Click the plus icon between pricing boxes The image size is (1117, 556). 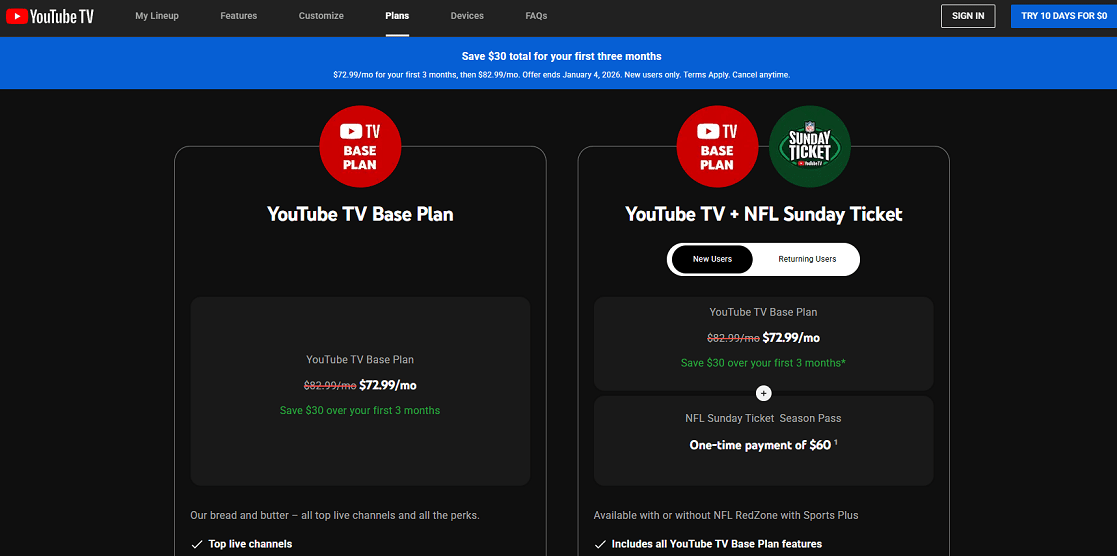pyautogui.click(x=764, y=393)
